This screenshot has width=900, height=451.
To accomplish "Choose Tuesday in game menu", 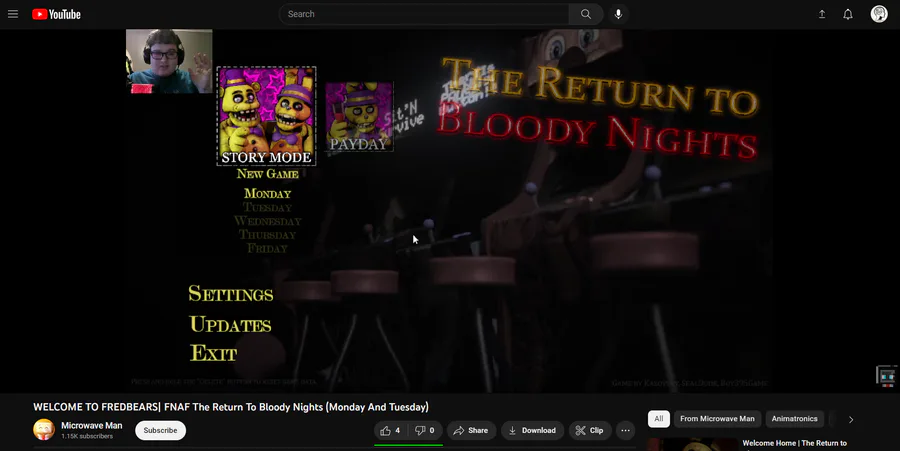I will [x=267, y=207].
